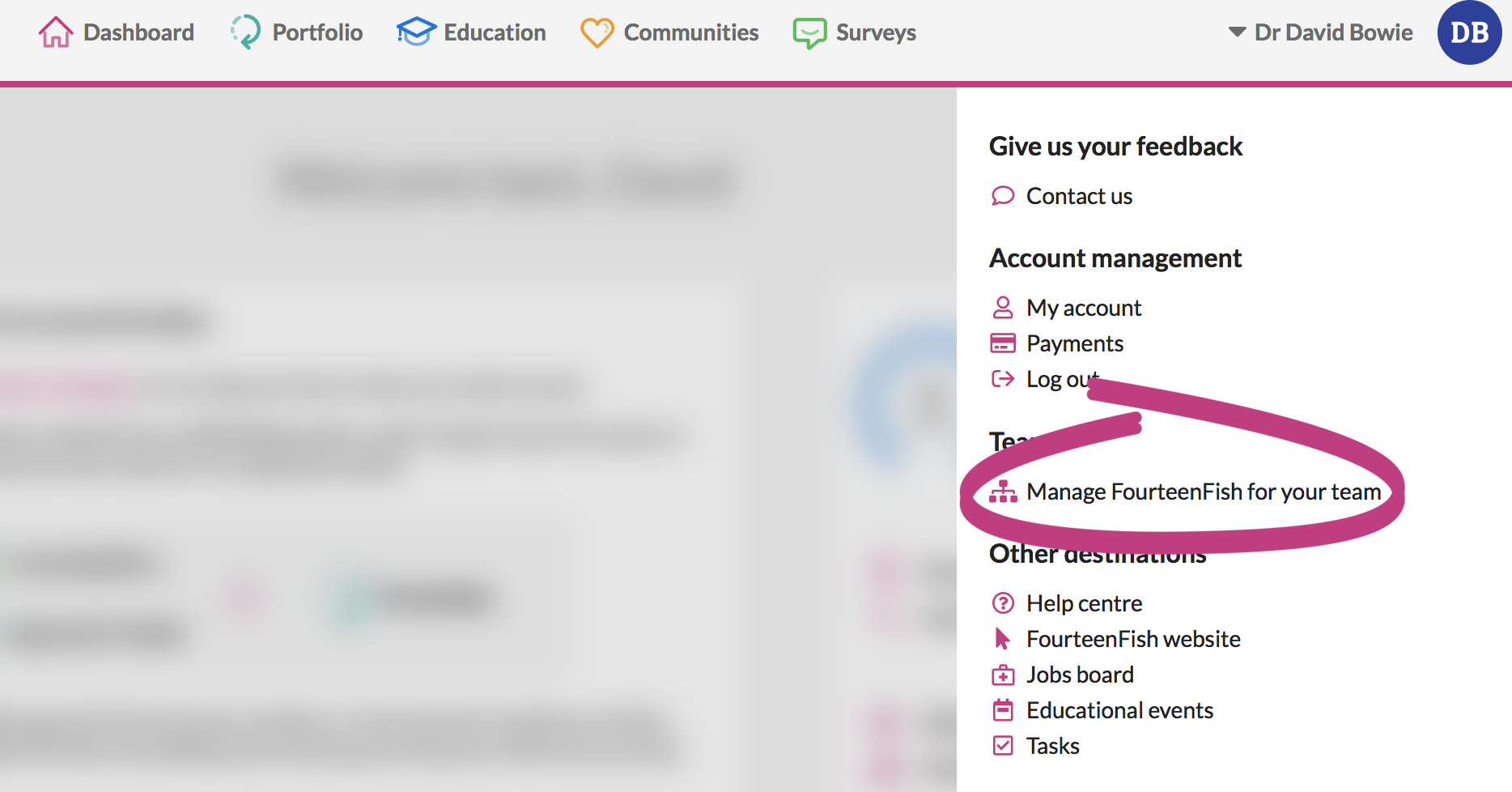The image size is (1512, 792).
Task: Expand the Dr David Bowie dropdown arrow
Action: click(x=1237, y=32)
